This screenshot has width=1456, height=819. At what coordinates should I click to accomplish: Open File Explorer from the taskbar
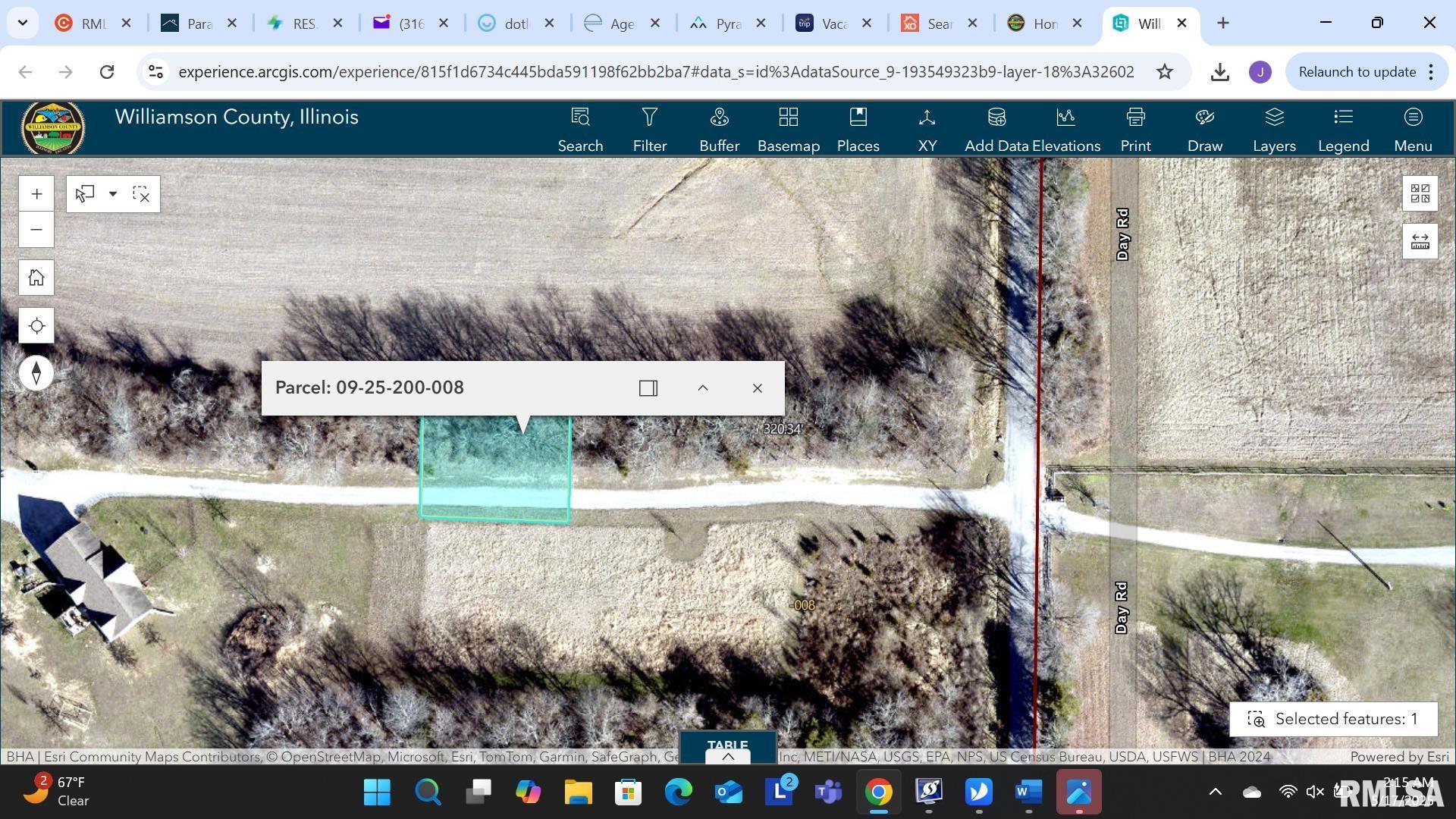pos(577,792)
